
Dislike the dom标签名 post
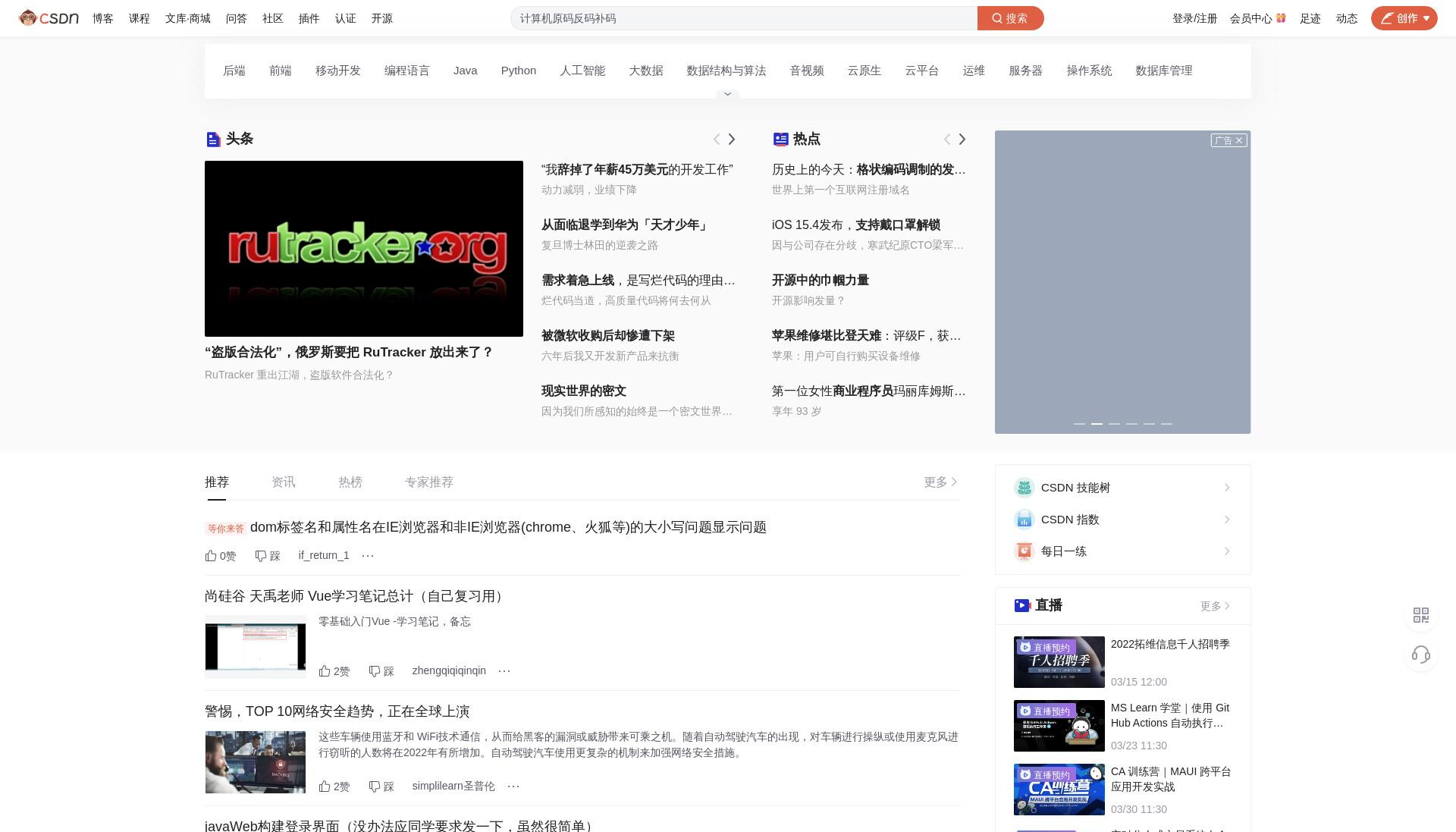(x=268, y=556)
